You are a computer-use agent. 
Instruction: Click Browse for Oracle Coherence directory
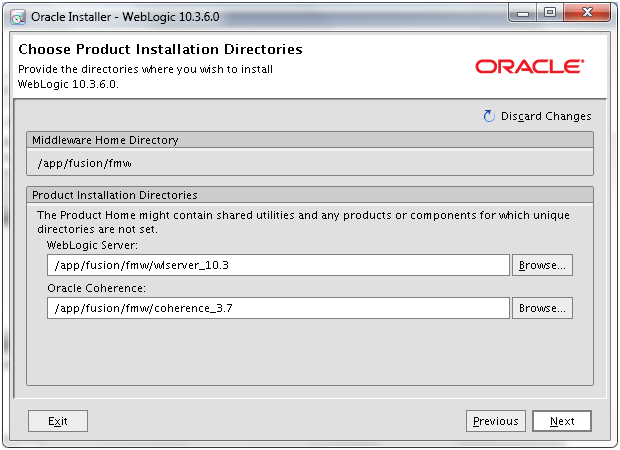pyautogui.click(x=542, y=308)
